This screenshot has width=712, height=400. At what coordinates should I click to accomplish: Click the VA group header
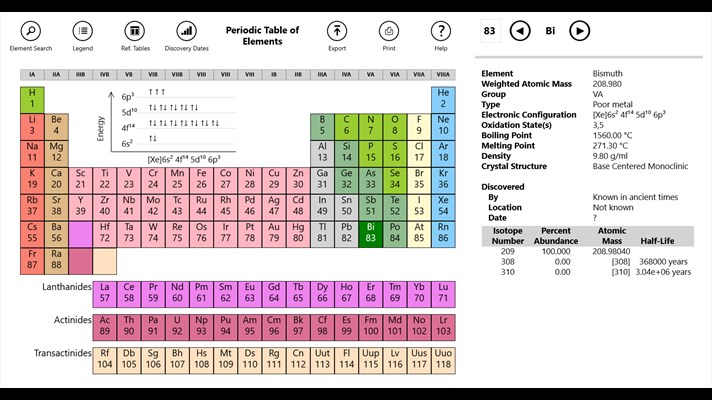pyautogui.click(x=371, y=74)
